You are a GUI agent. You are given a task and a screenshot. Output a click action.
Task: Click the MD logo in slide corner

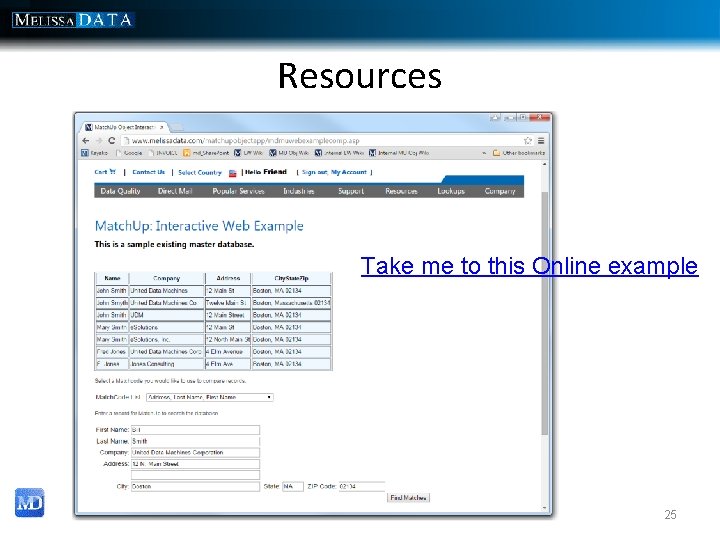pyautogui.click(x=29, y=502)
